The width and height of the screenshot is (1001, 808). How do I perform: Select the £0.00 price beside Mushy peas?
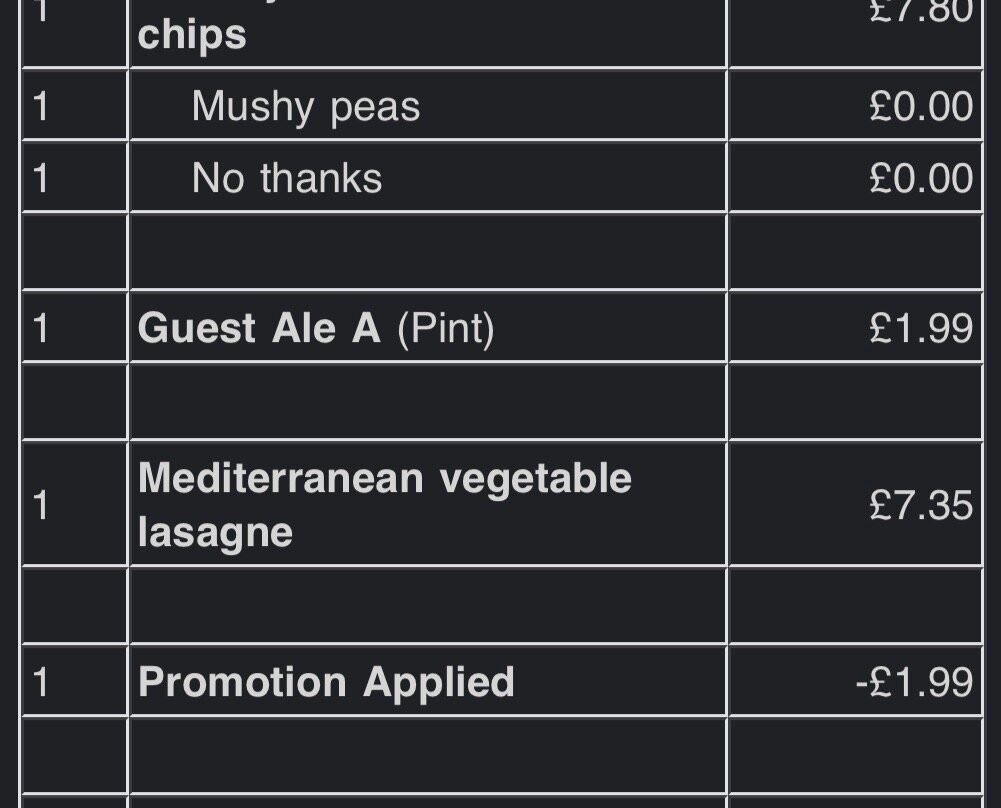pyautogui.click(x=920, y=106)
